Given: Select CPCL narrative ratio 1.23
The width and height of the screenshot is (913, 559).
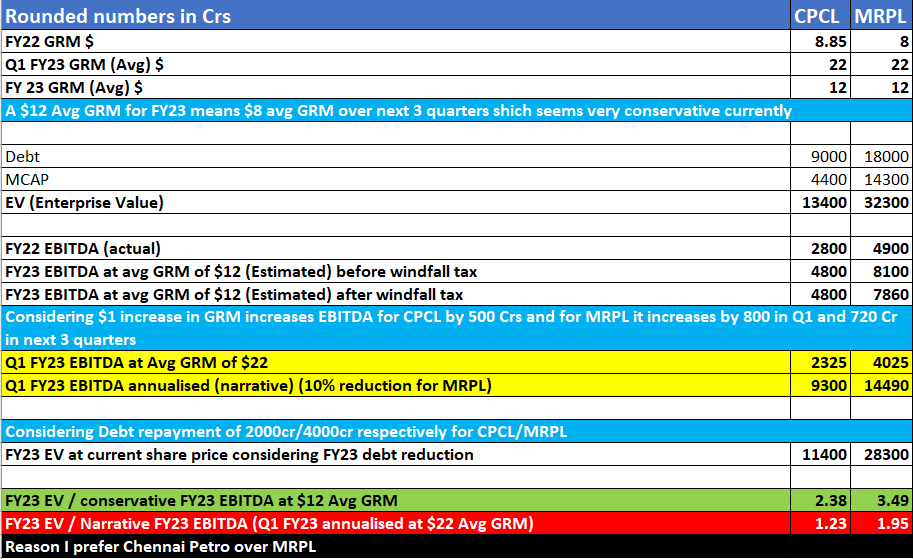Looking at the screenshot, I should (820, 523).
